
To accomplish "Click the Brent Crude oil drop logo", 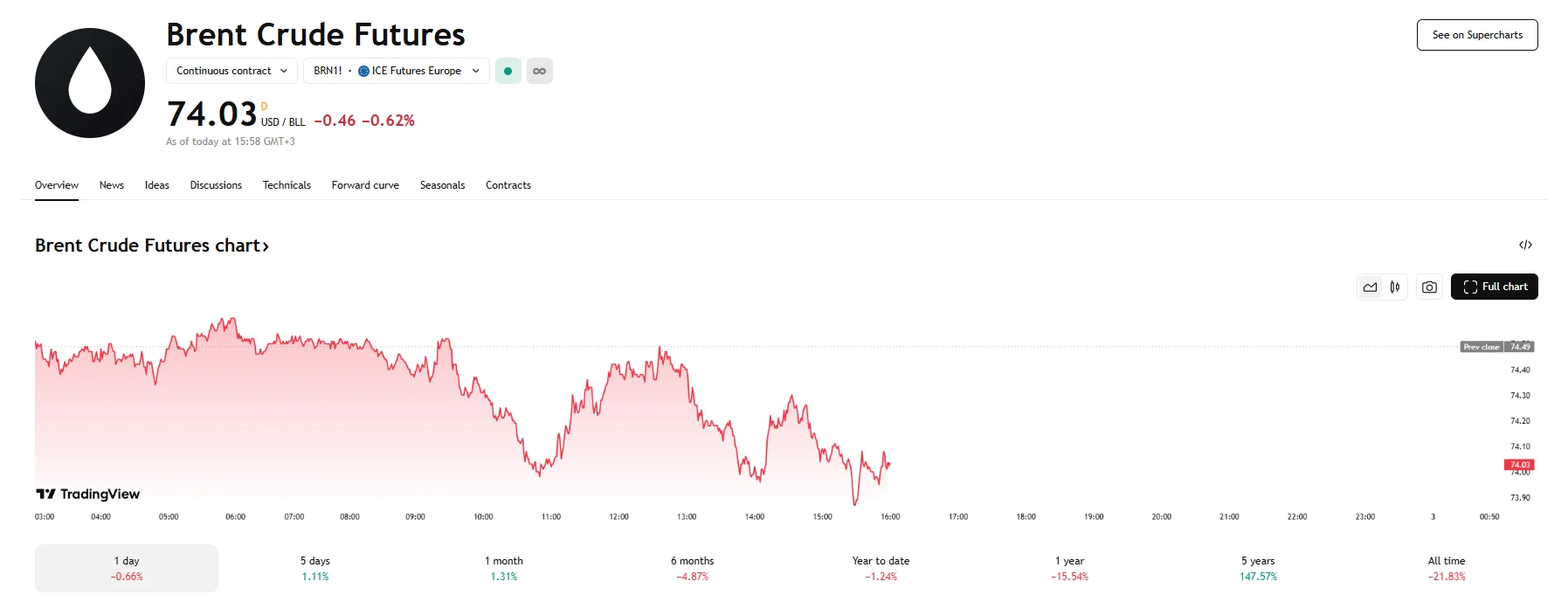I will [90, 83].
